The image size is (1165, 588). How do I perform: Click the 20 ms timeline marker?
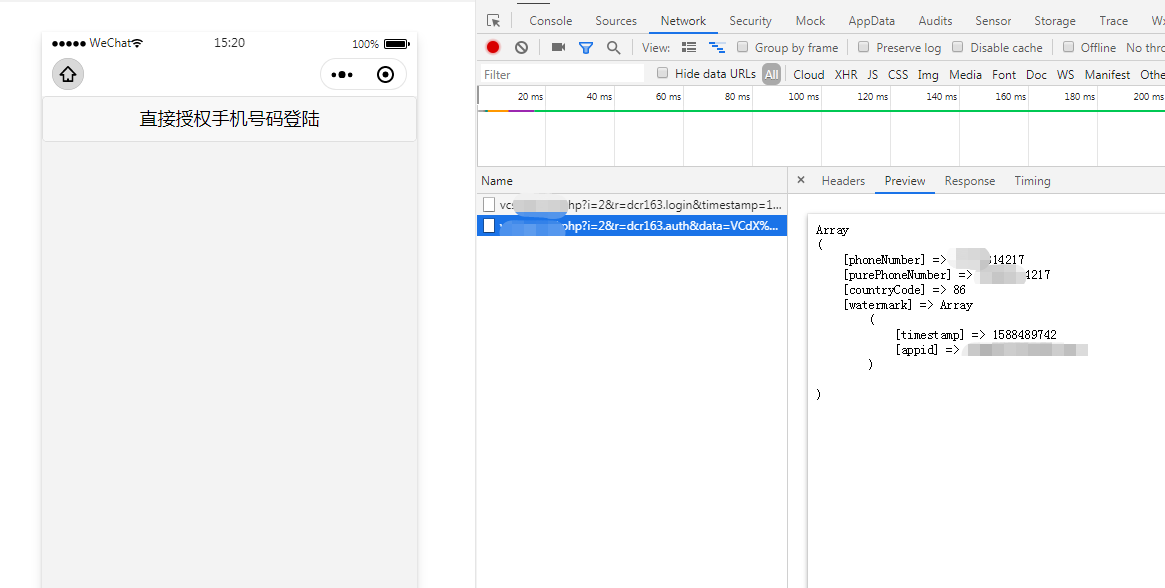(x=530, y=97)
